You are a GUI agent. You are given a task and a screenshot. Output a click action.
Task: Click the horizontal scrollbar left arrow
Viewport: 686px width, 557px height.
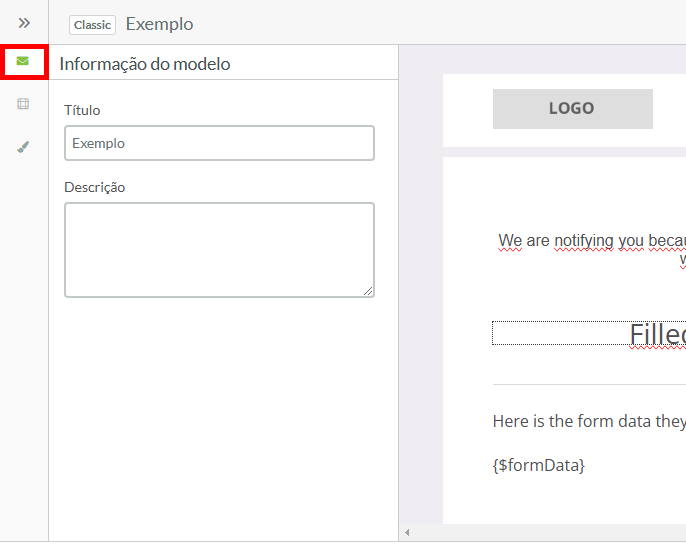[x=407, y=532]
